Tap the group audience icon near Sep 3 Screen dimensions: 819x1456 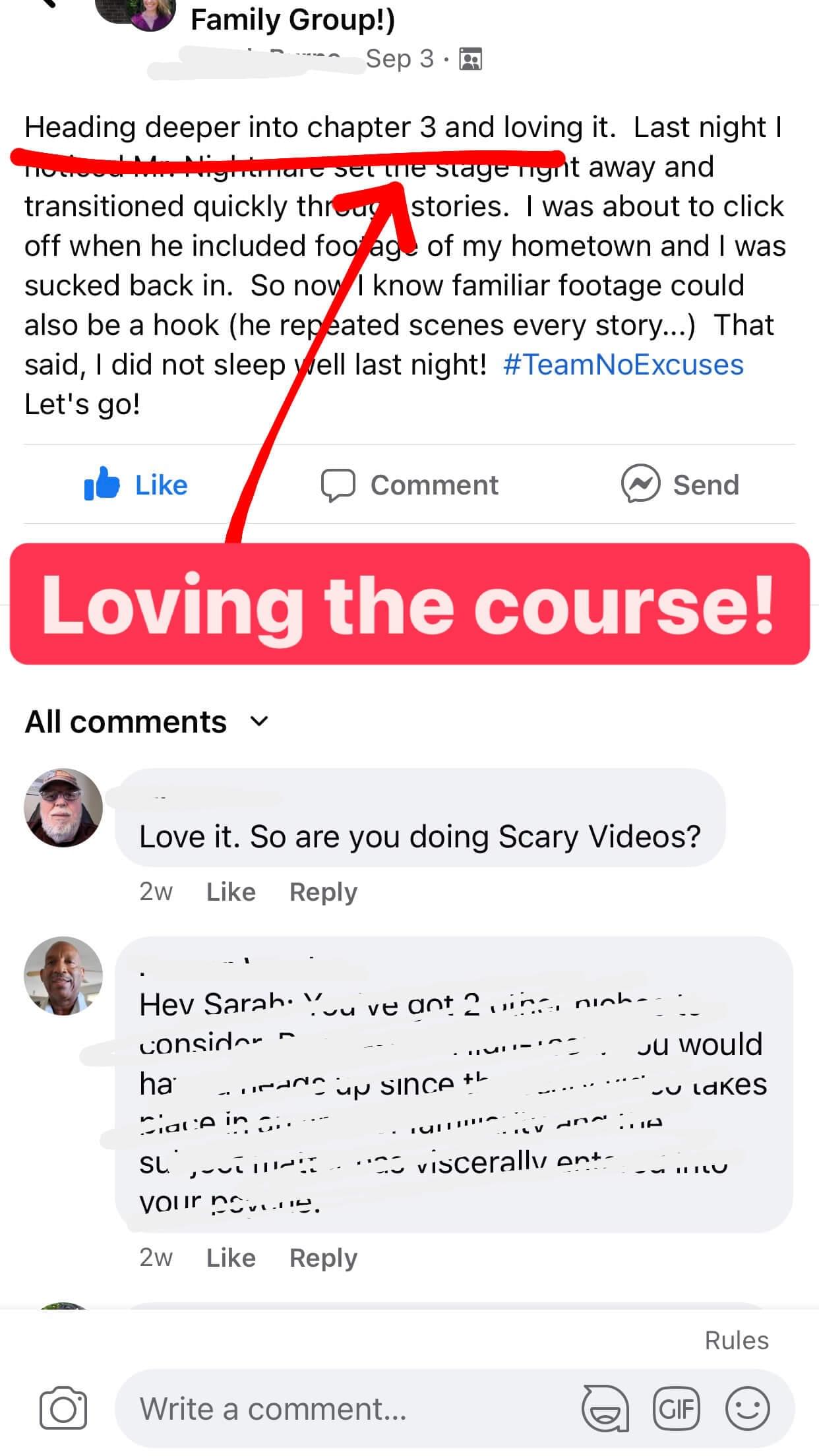click(x=470, y=59)
